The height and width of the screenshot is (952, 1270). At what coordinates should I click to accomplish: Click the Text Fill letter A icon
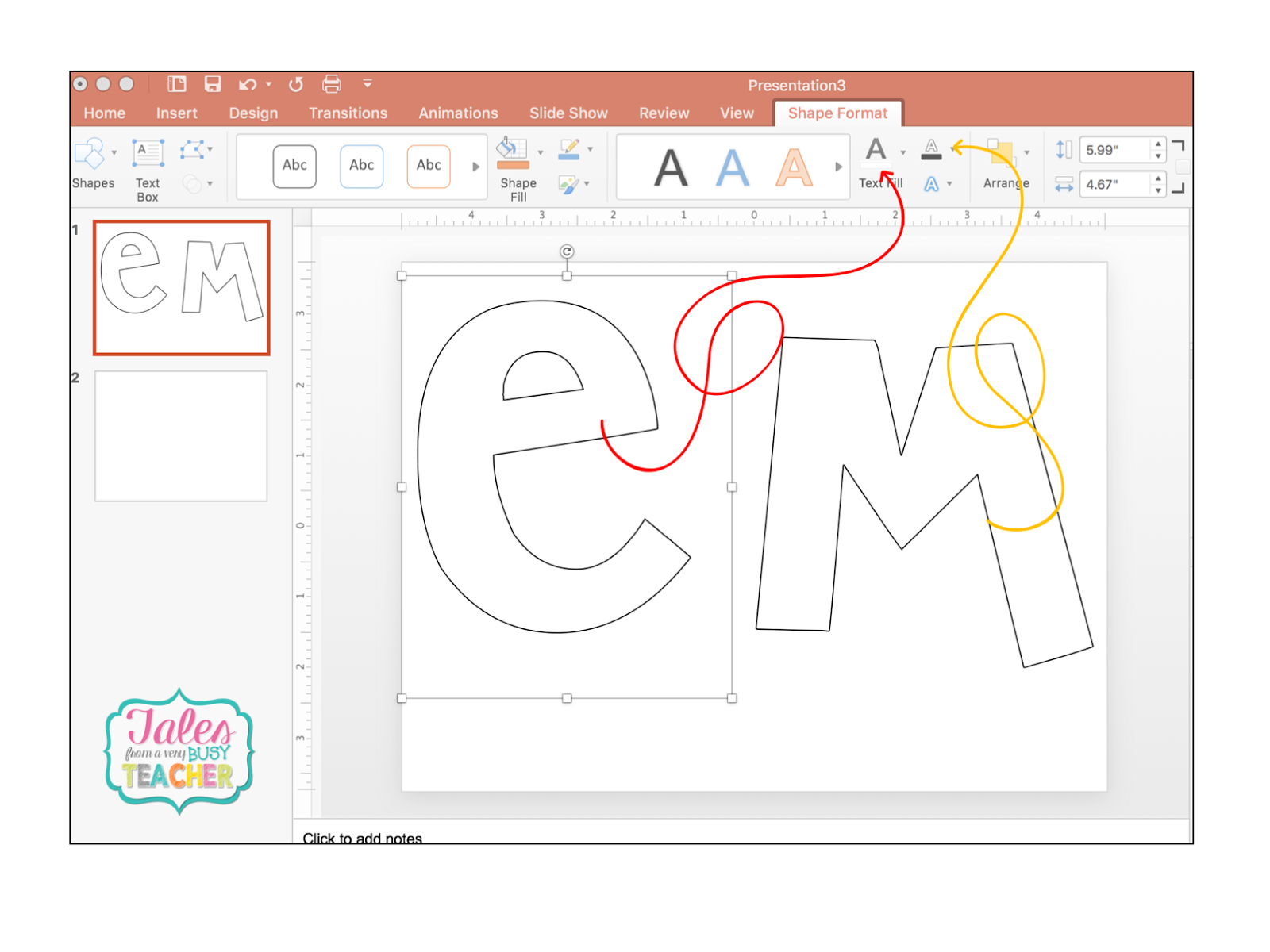click(876, 152)
